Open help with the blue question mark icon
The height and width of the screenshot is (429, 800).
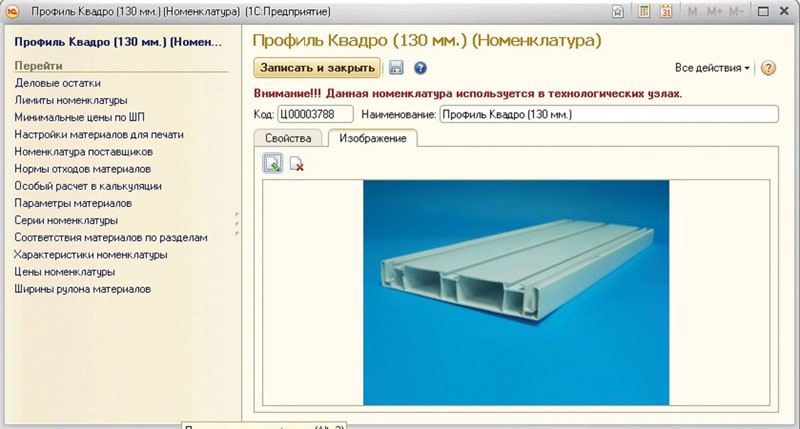(x=420, y=67)
